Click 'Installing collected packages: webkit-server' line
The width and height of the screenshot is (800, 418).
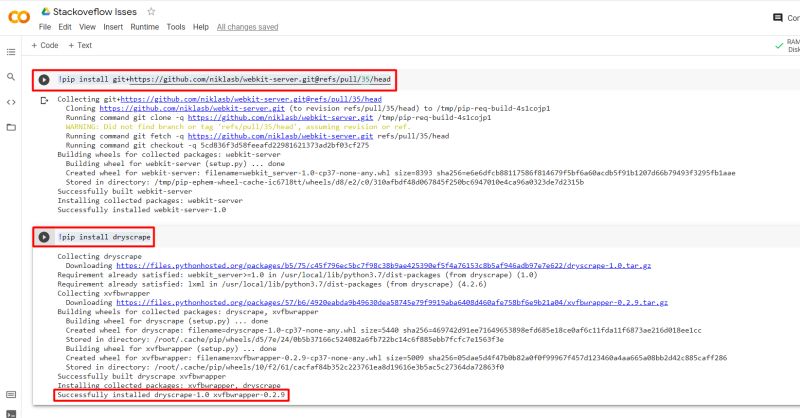[150, 201]
